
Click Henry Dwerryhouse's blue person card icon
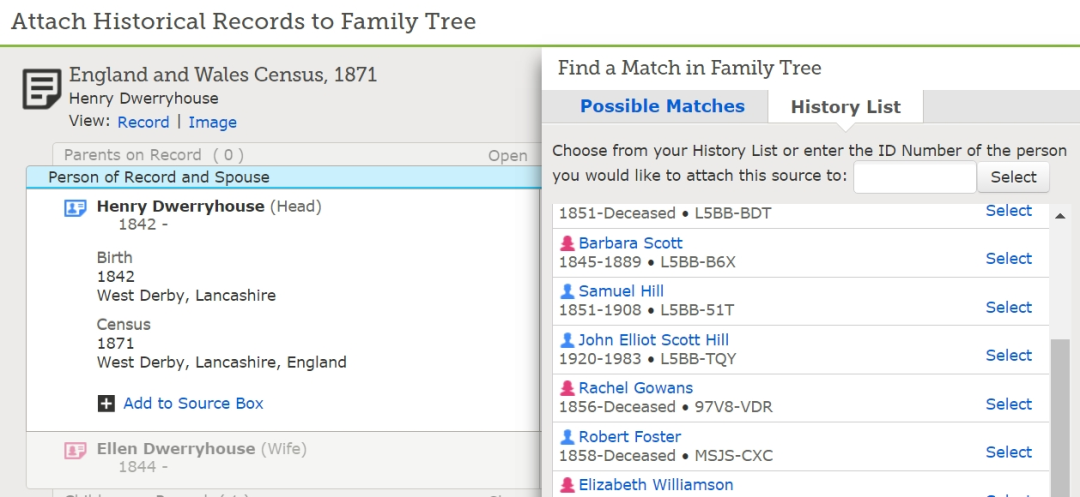(x=75, y=208)
